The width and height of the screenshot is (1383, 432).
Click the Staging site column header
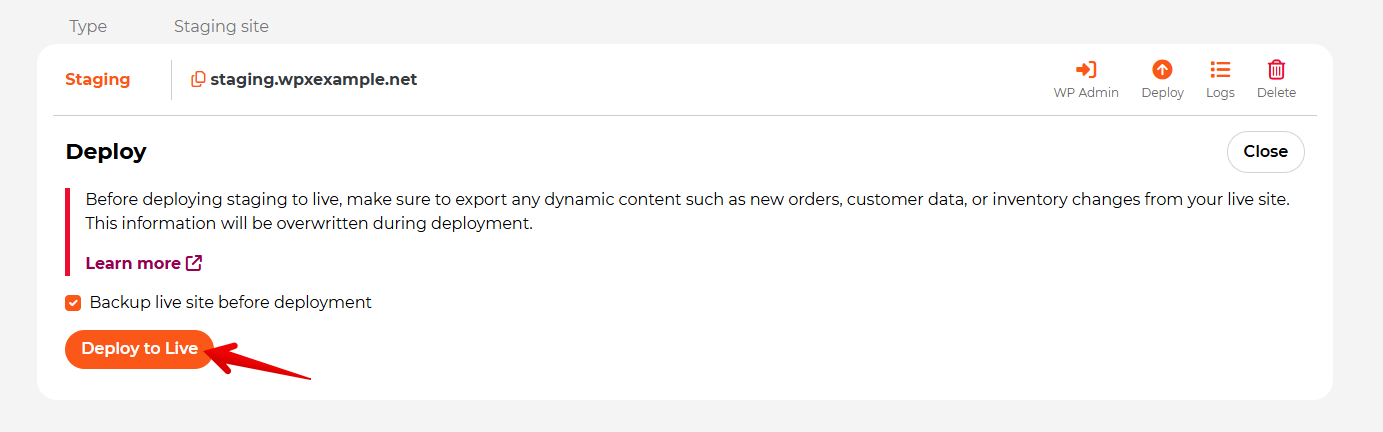pos(221,26)
